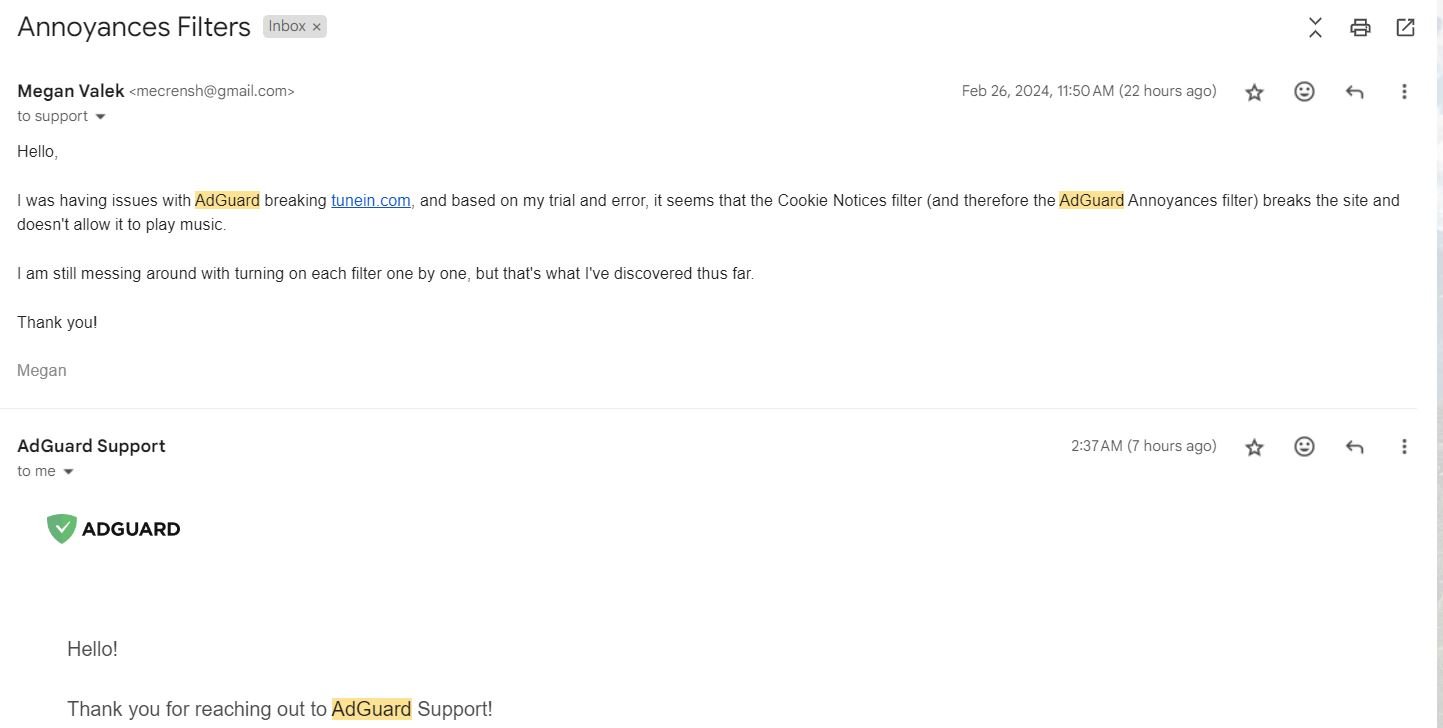1443x728 pixels.
Task: Click the page's vertical scrollbar
Action: tap(1437, 300)
